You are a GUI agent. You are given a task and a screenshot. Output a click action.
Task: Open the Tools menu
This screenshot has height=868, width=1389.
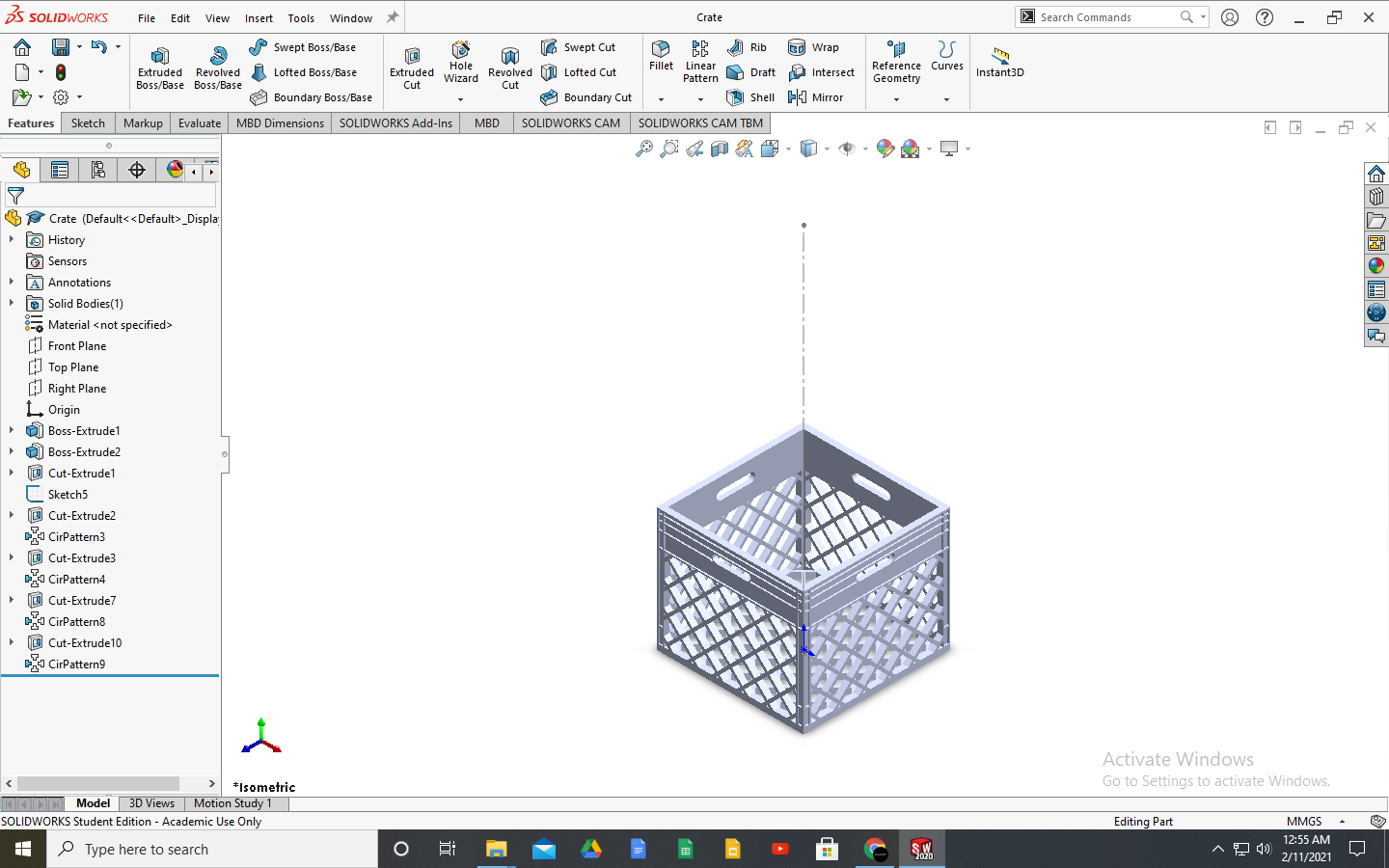tap(301, 18)
